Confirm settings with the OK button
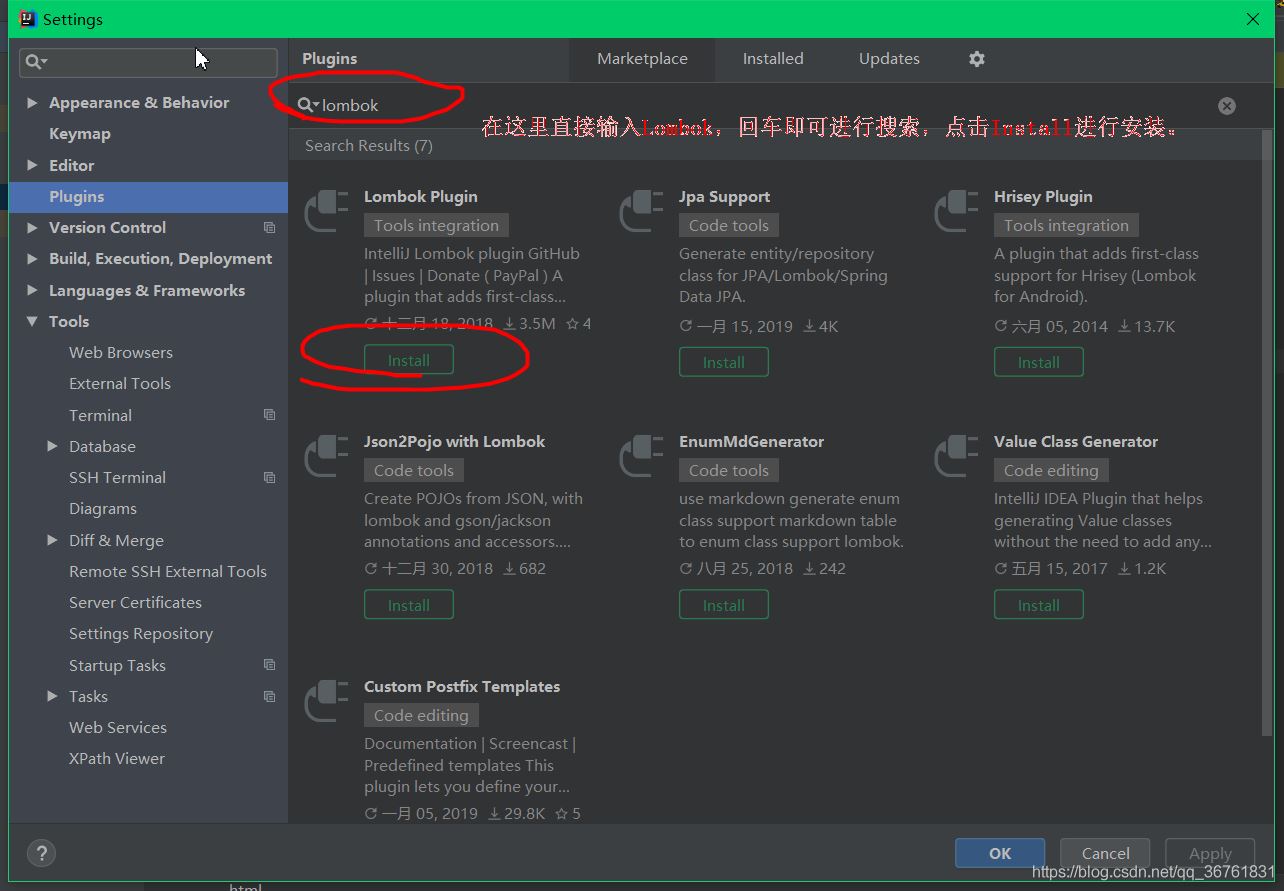This screenshot has width=1284, height=891. (1000, 853)
